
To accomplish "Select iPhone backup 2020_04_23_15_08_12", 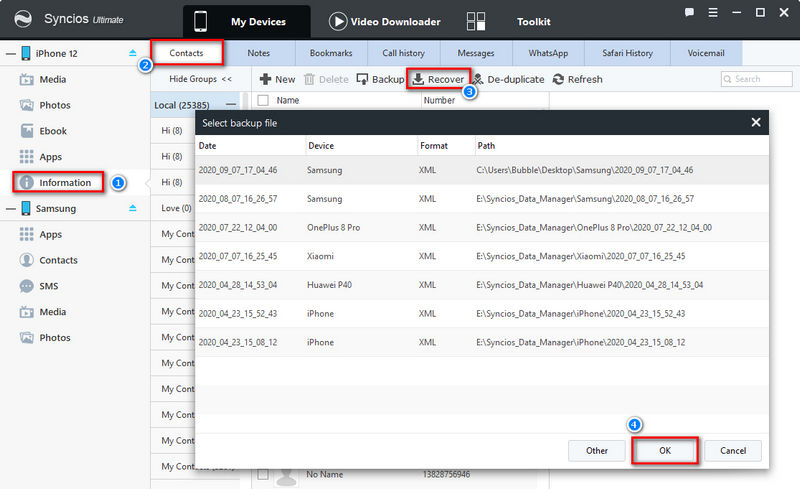I will 482,342.
